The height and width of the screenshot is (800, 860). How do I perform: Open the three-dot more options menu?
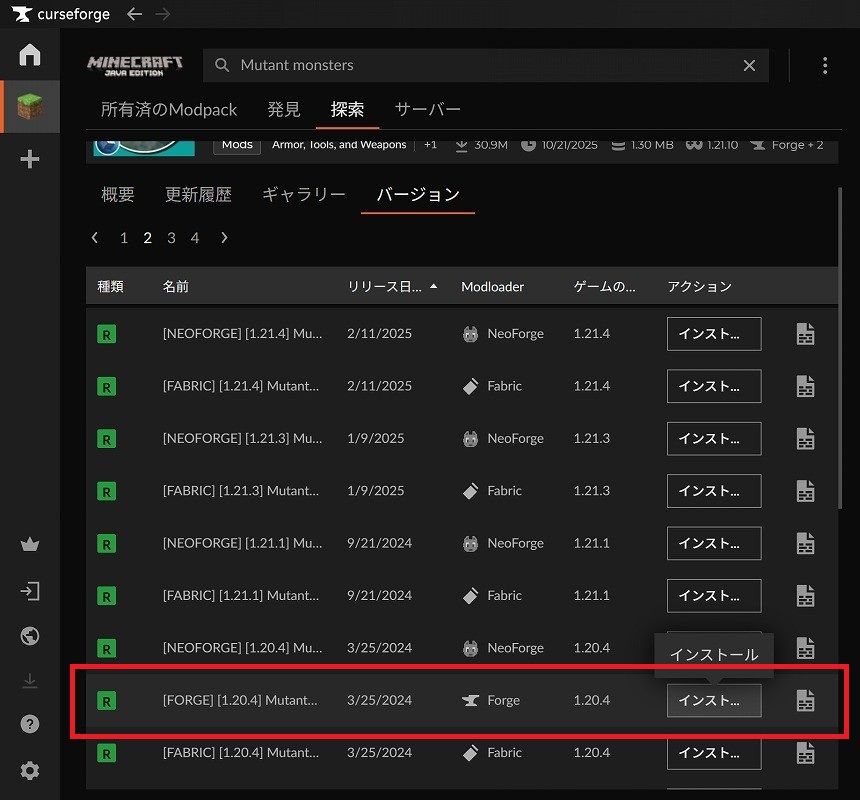[x=824, y=65]
